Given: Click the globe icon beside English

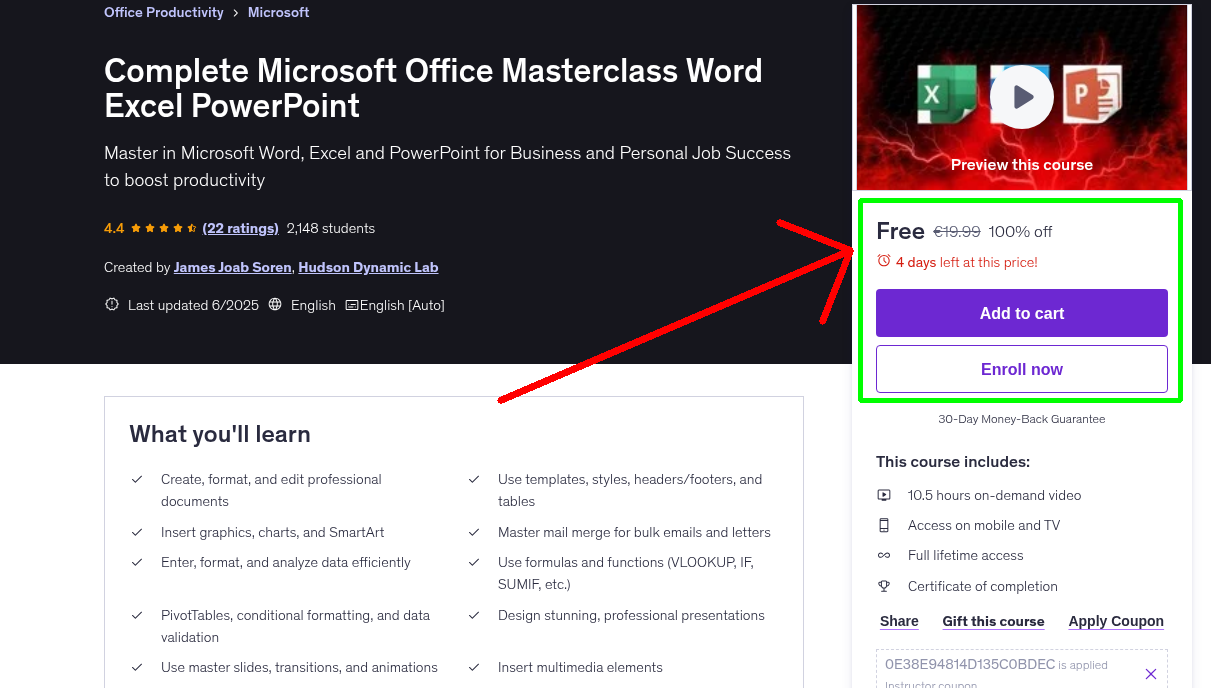Looking at the screenshot, I should pos(276,305).
